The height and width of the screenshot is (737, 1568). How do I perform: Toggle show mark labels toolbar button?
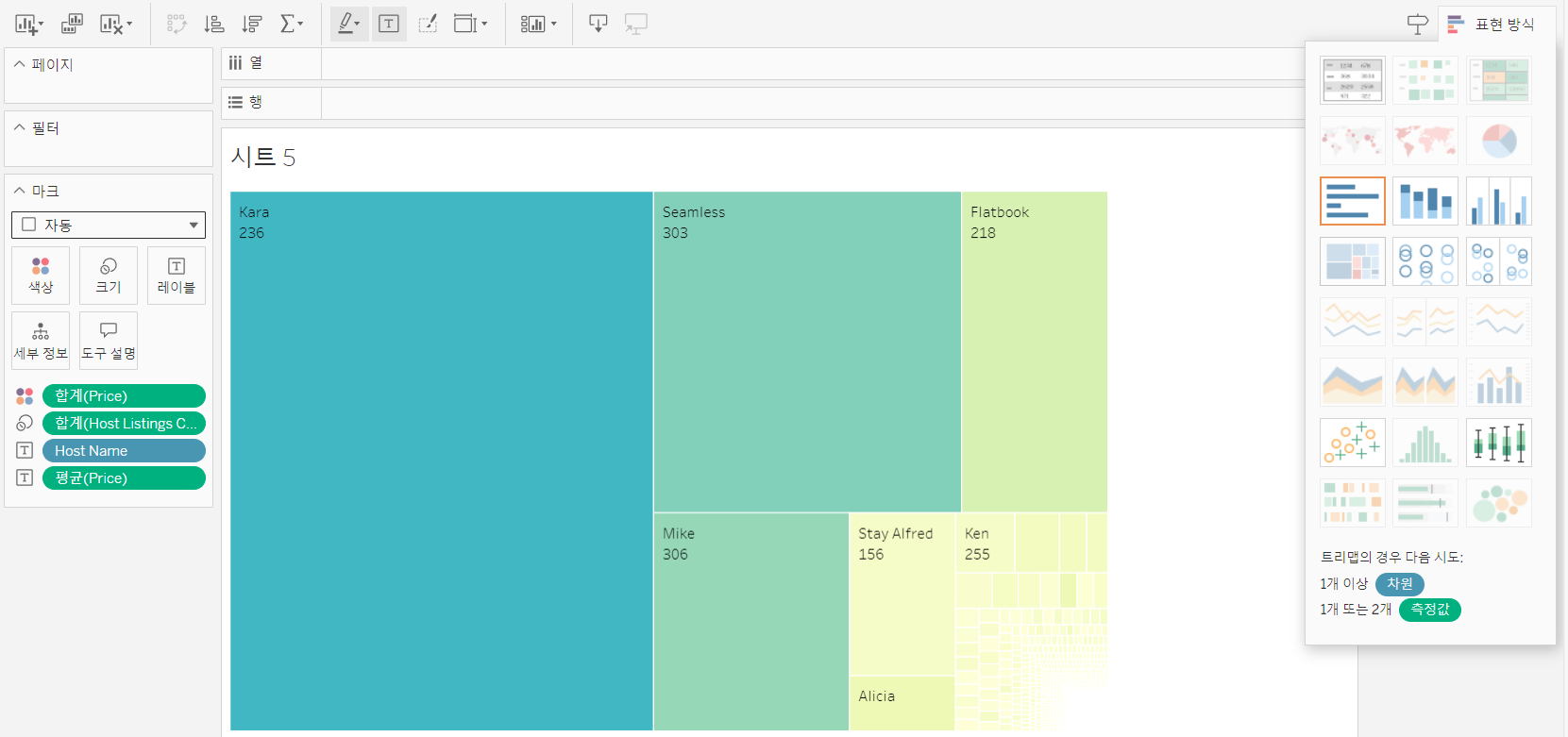coord(388,24)
